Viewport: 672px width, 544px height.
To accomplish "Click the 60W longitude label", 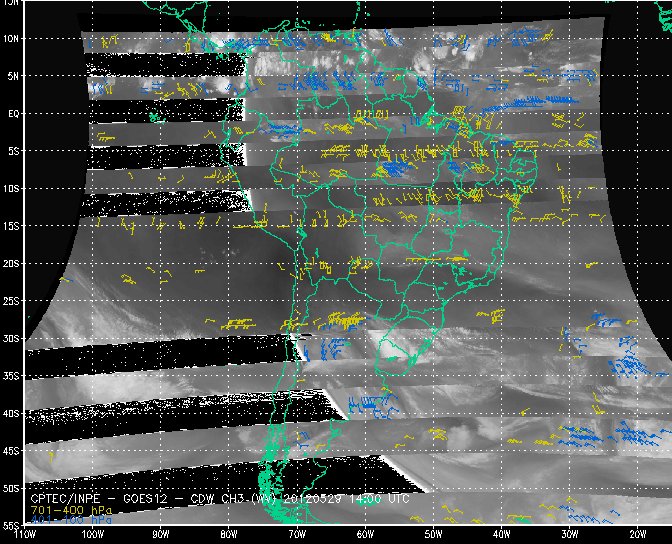I will 366,534.
